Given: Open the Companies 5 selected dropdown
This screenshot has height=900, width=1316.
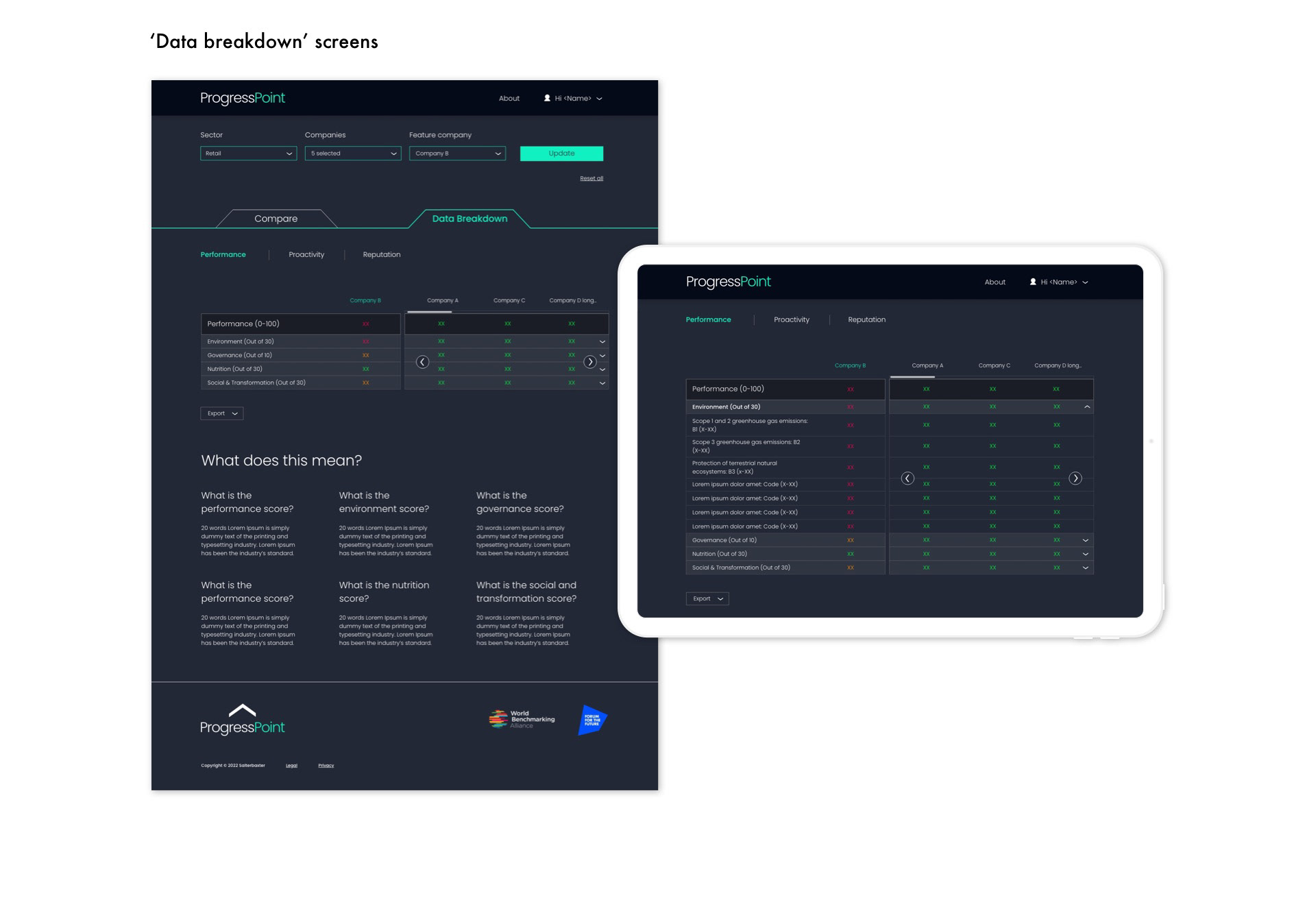Looking at the screenshot, I should 353,154.
